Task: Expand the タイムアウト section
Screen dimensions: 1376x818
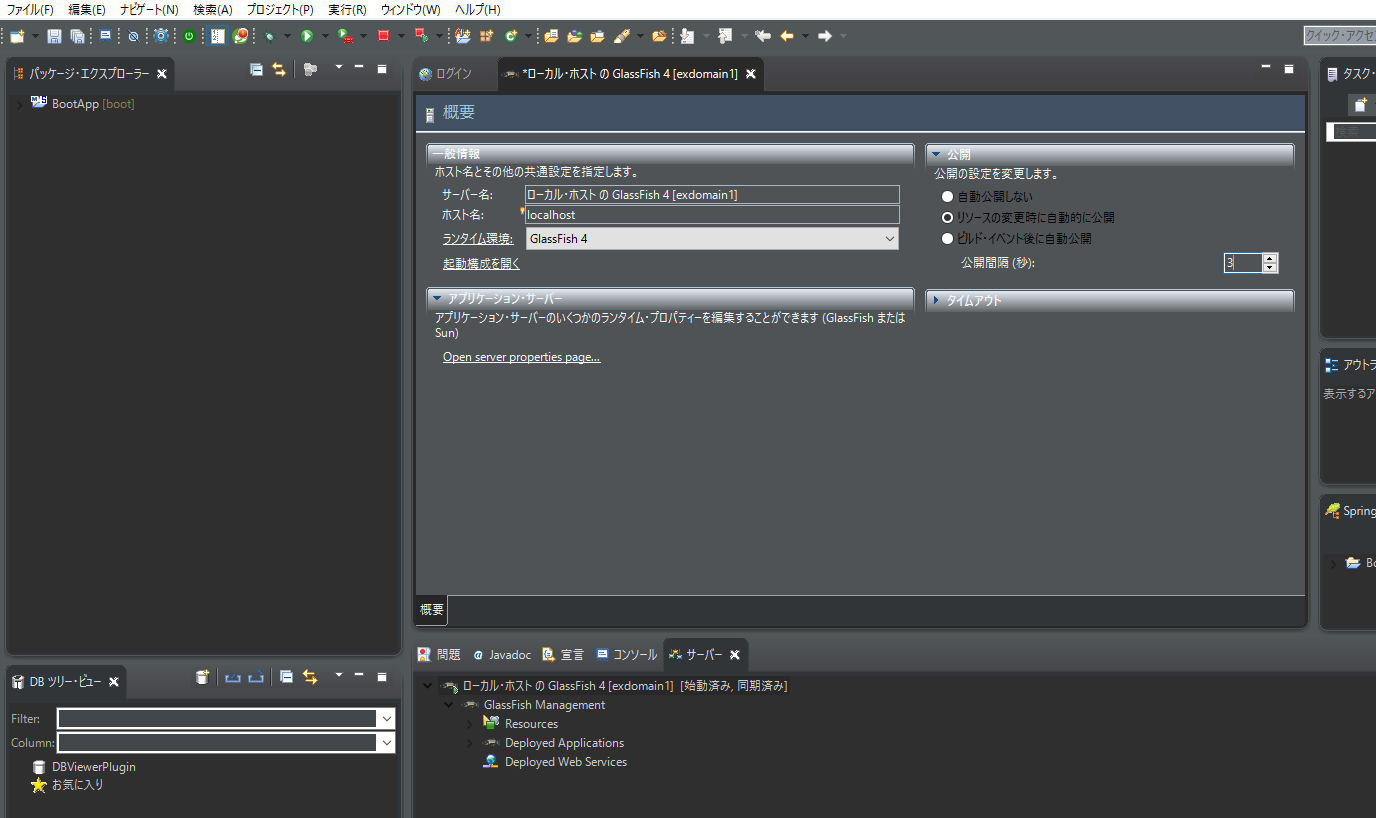Action: (936, 300)
